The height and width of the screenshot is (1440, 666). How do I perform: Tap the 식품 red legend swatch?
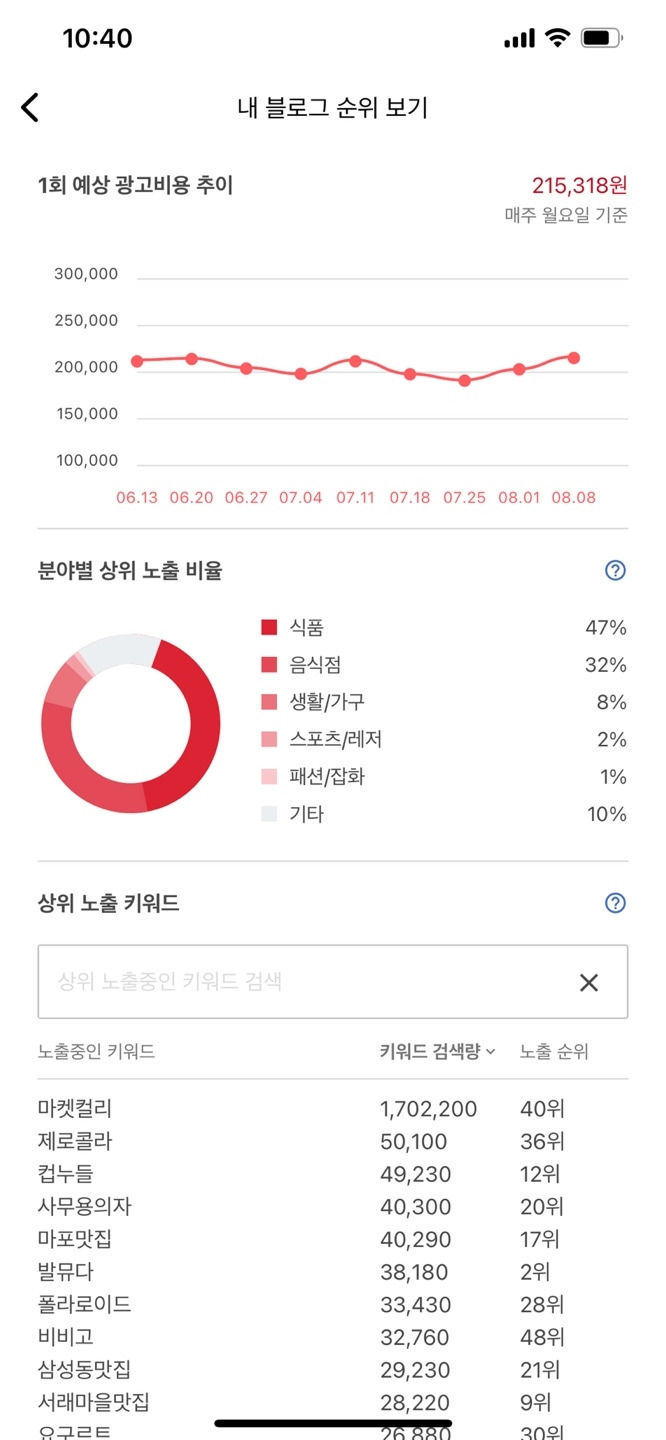click(x=269, y=628)
